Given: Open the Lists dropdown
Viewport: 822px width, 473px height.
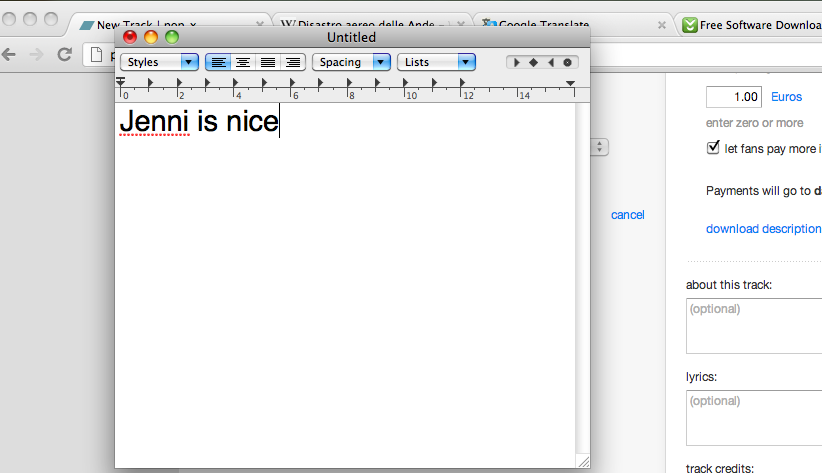Looking at the screenshot, I should click(436, 62).
